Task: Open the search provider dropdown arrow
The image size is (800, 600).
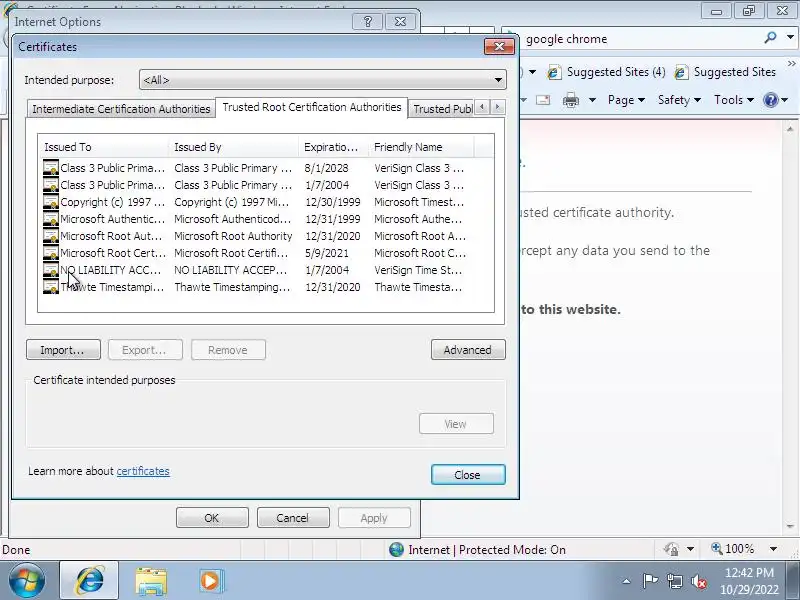Action: pos(790,37)
